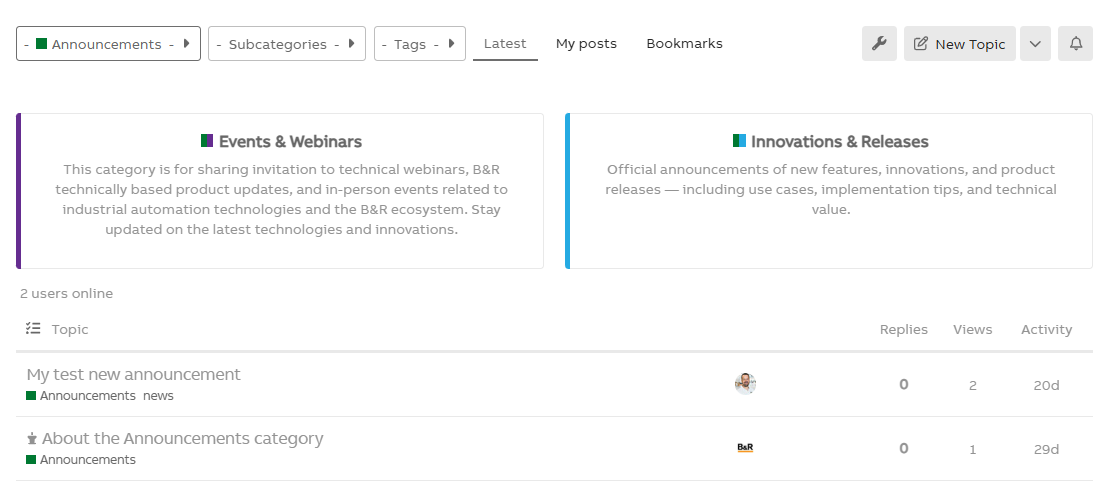Open the Bookmarks tab
The height and width of the screenshot is (481, 1097).
(684, 44)
